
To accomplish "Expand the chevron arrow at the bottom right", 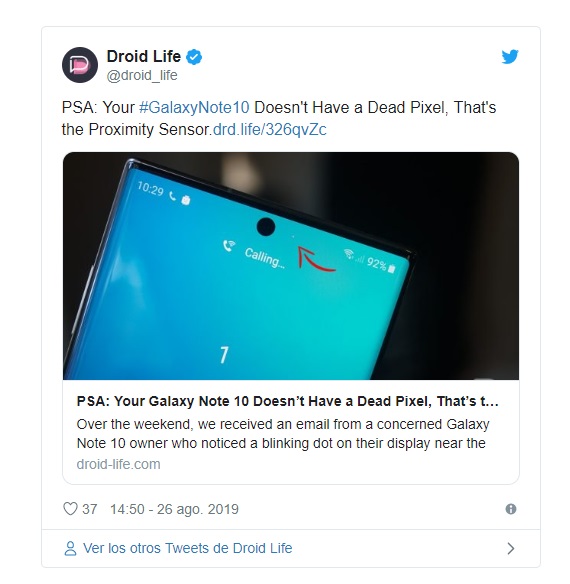I will [x=511, y=549].
